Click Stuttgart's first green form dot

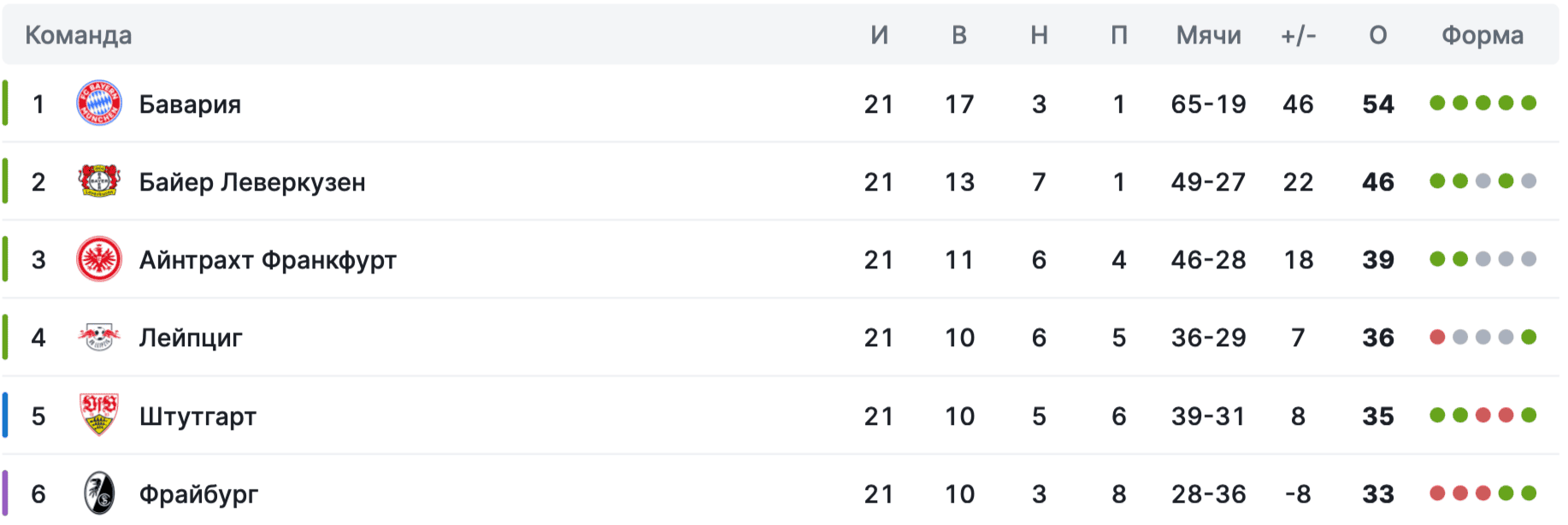(x=1437, y=416)
